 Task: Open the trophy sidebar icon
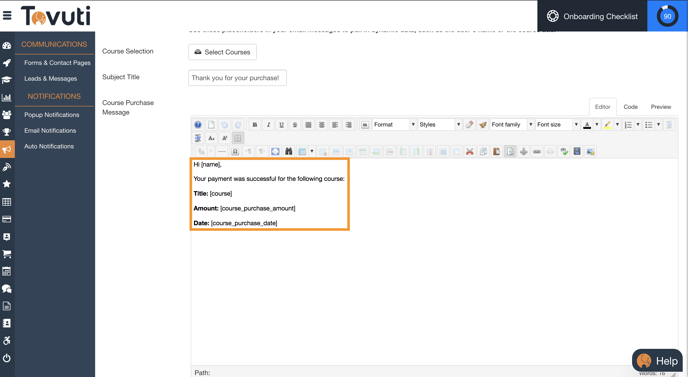tap(7, 132)
